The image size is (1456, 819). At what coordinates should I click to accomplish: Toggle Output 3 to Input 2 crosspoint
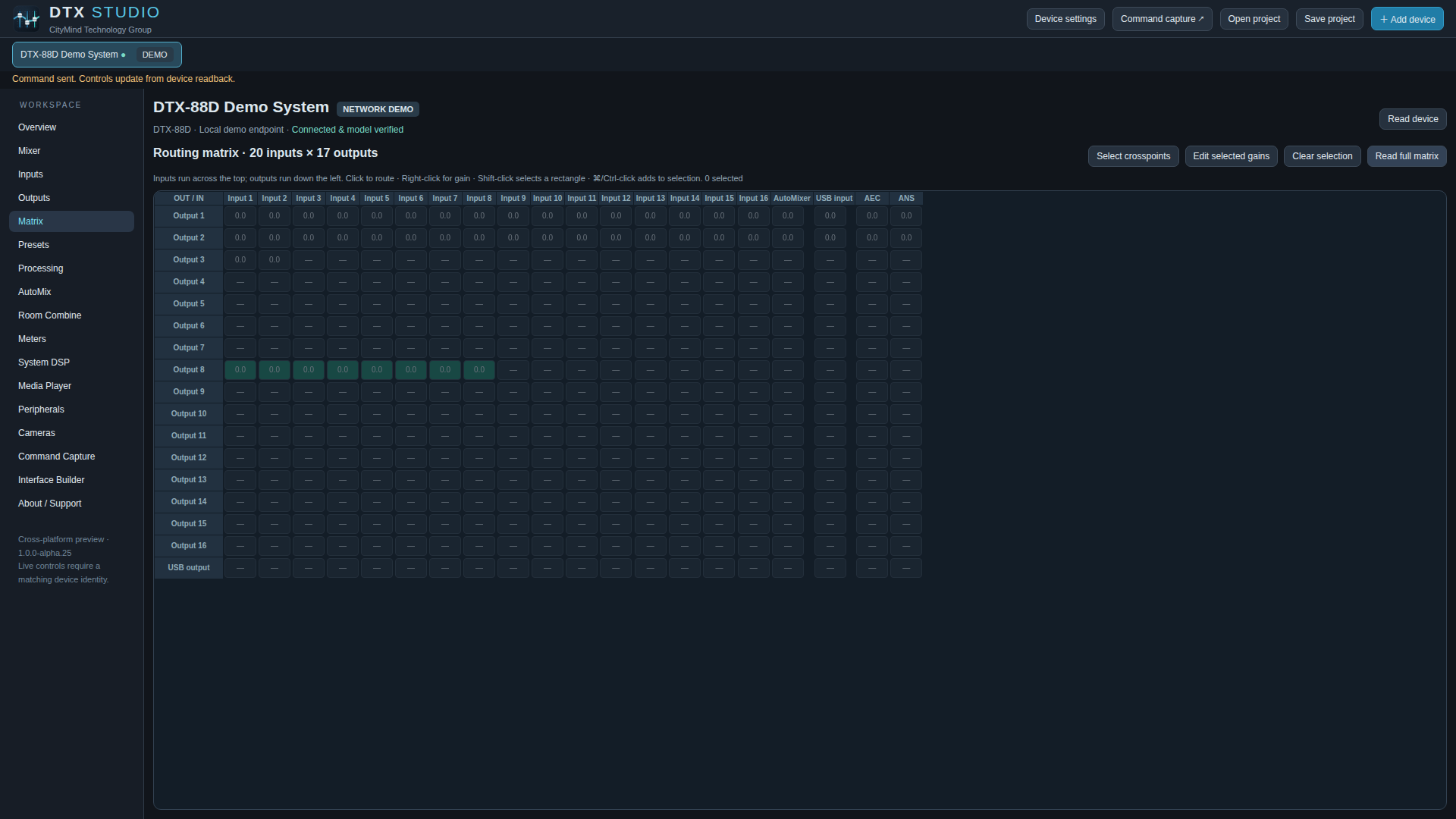coord(275,260)
